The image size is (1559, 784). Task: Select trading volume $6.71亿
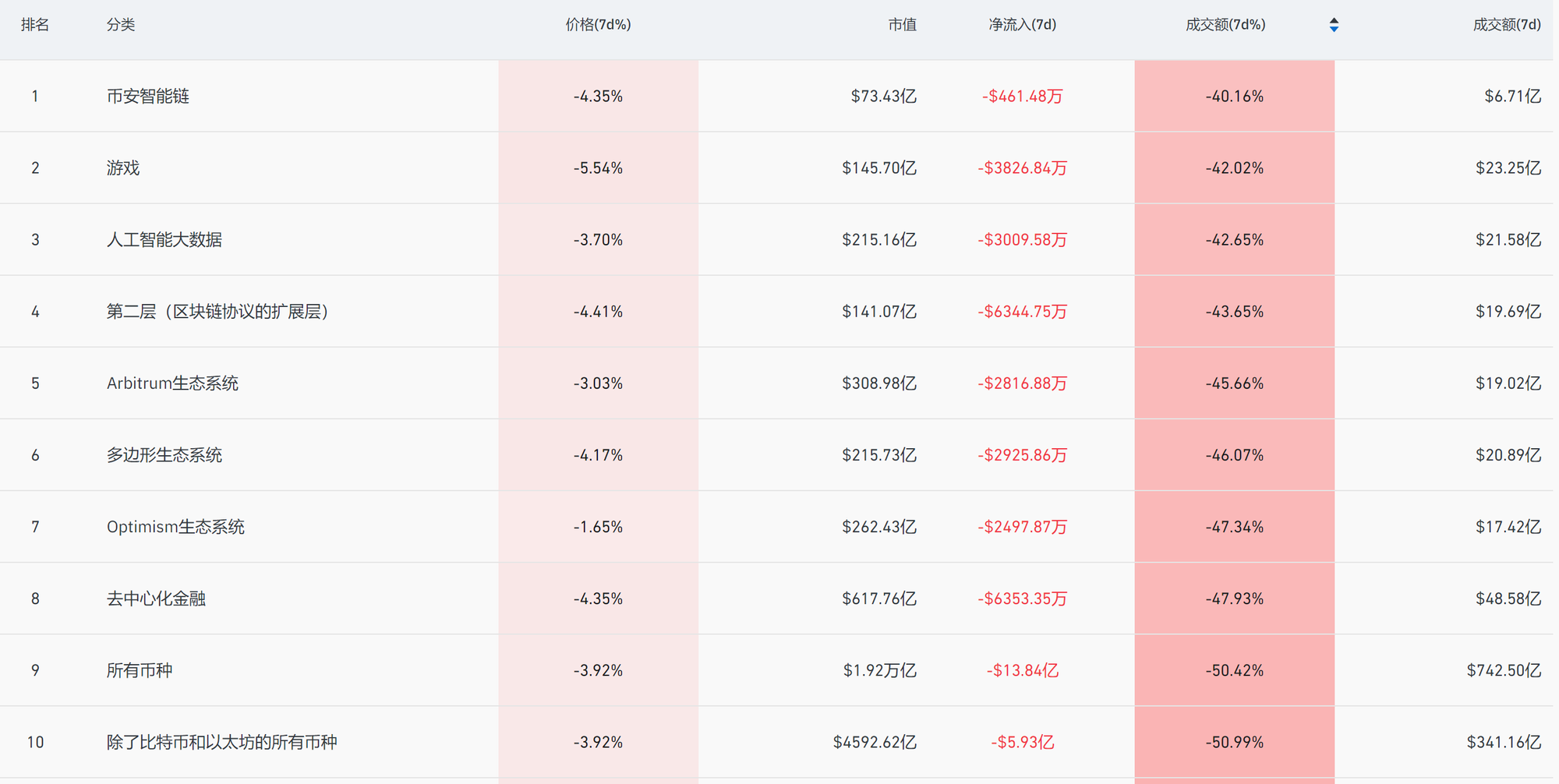1513,96
